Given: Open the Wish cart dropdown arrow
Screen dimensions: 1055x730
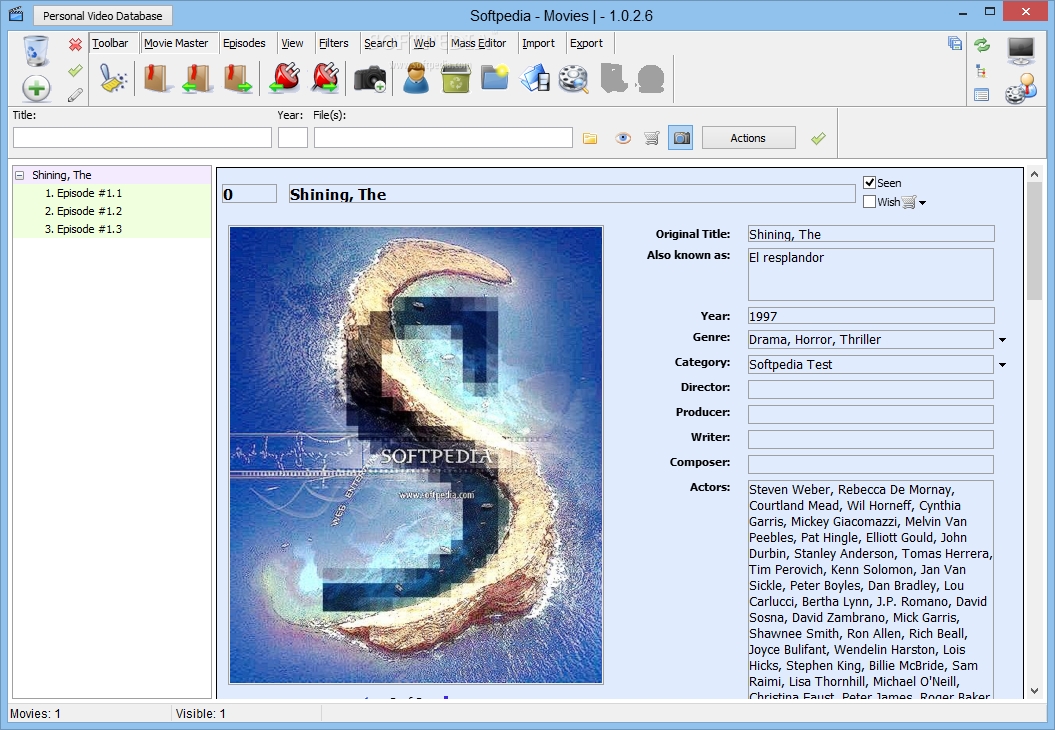Looking at the screenshot, I should (922, 203).
